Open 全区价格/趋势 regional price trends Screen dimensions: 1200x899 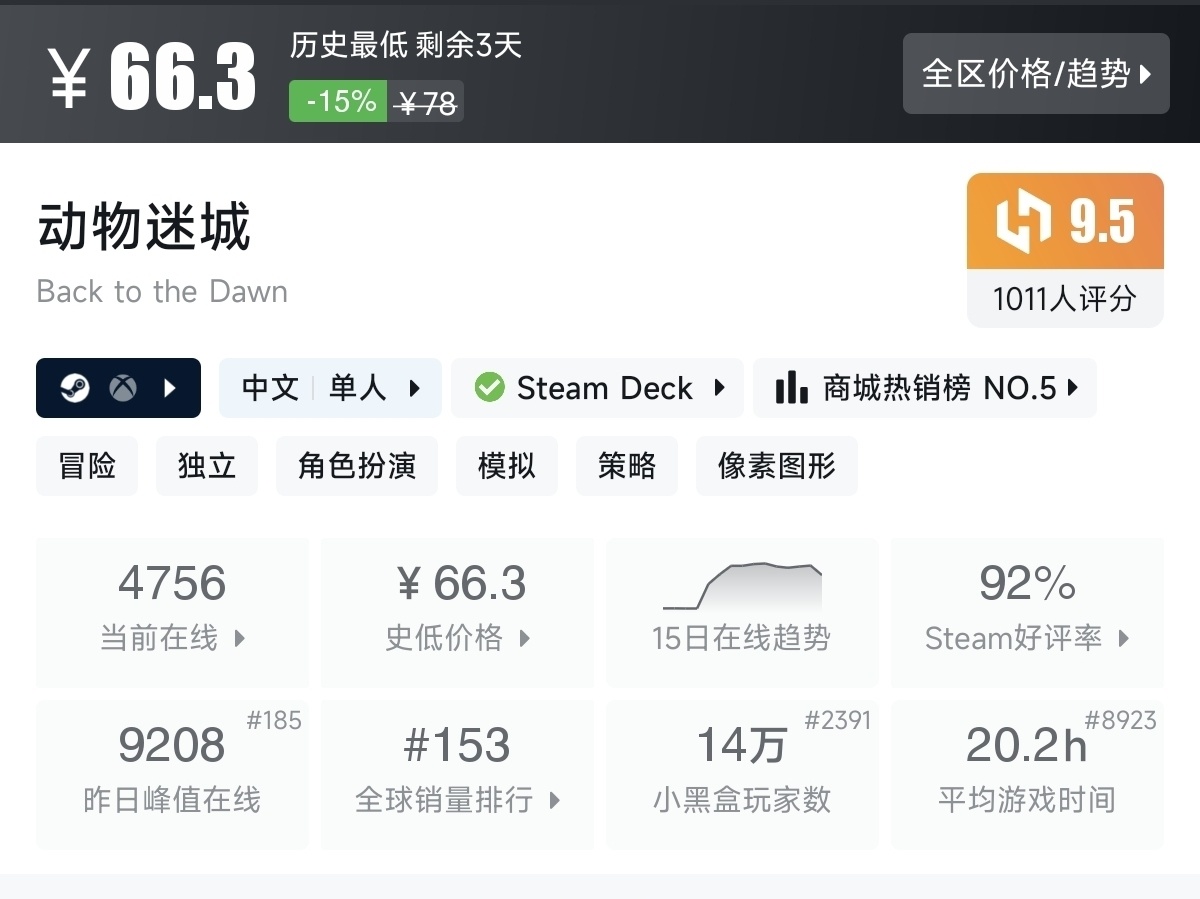click(1035, 73)
